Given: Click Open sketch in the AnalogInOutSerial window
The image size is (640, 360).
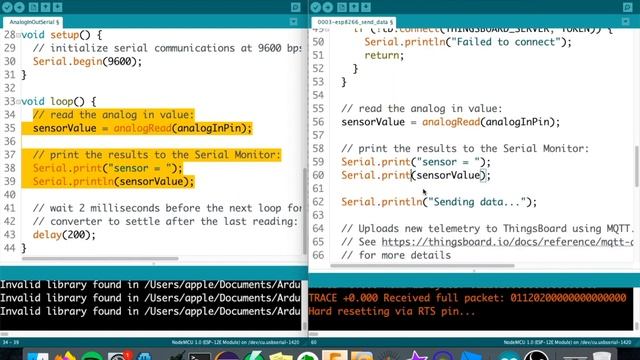Looking at the screenshot, I should click(x=45, y=7).
